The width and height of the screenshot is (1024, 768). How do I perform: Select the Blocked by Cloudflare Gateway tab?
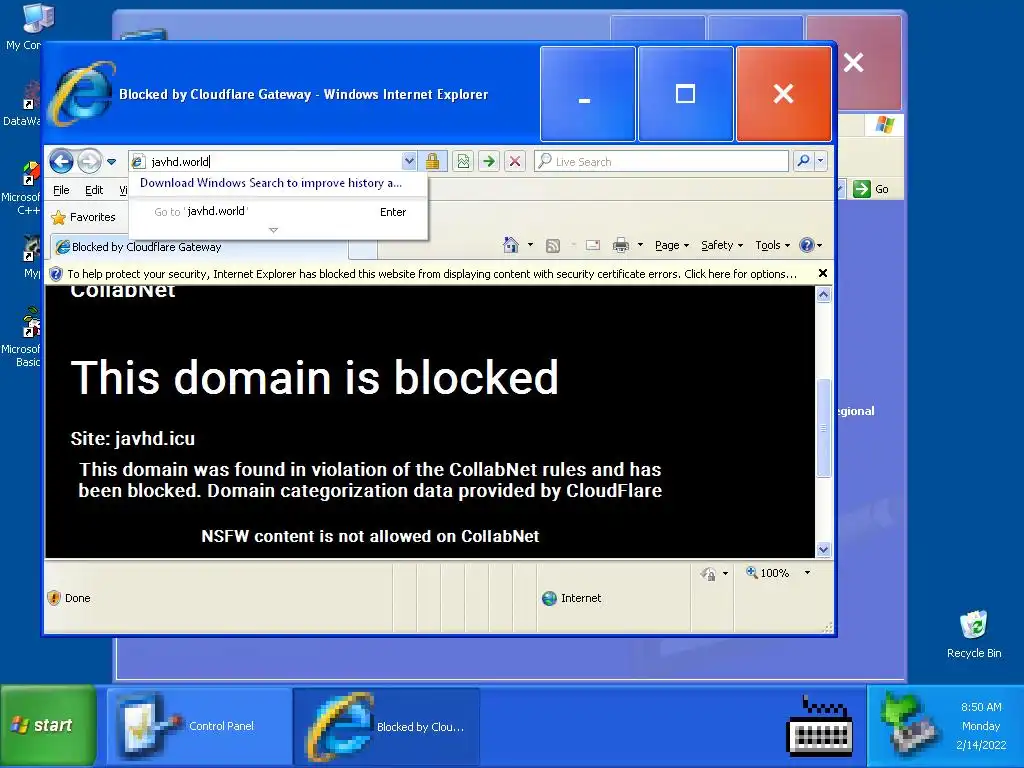(x=199, y=247)
